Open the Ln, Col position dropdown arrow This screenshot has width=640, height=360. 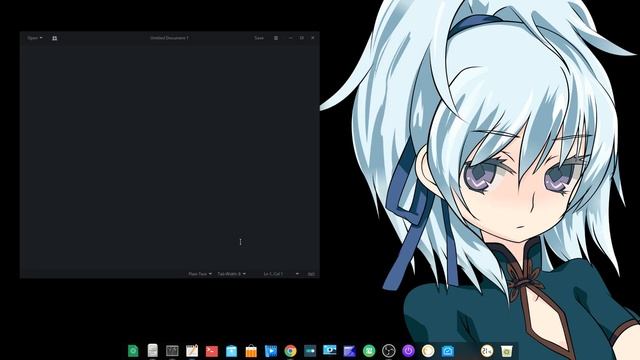click(x=297, y=274)
